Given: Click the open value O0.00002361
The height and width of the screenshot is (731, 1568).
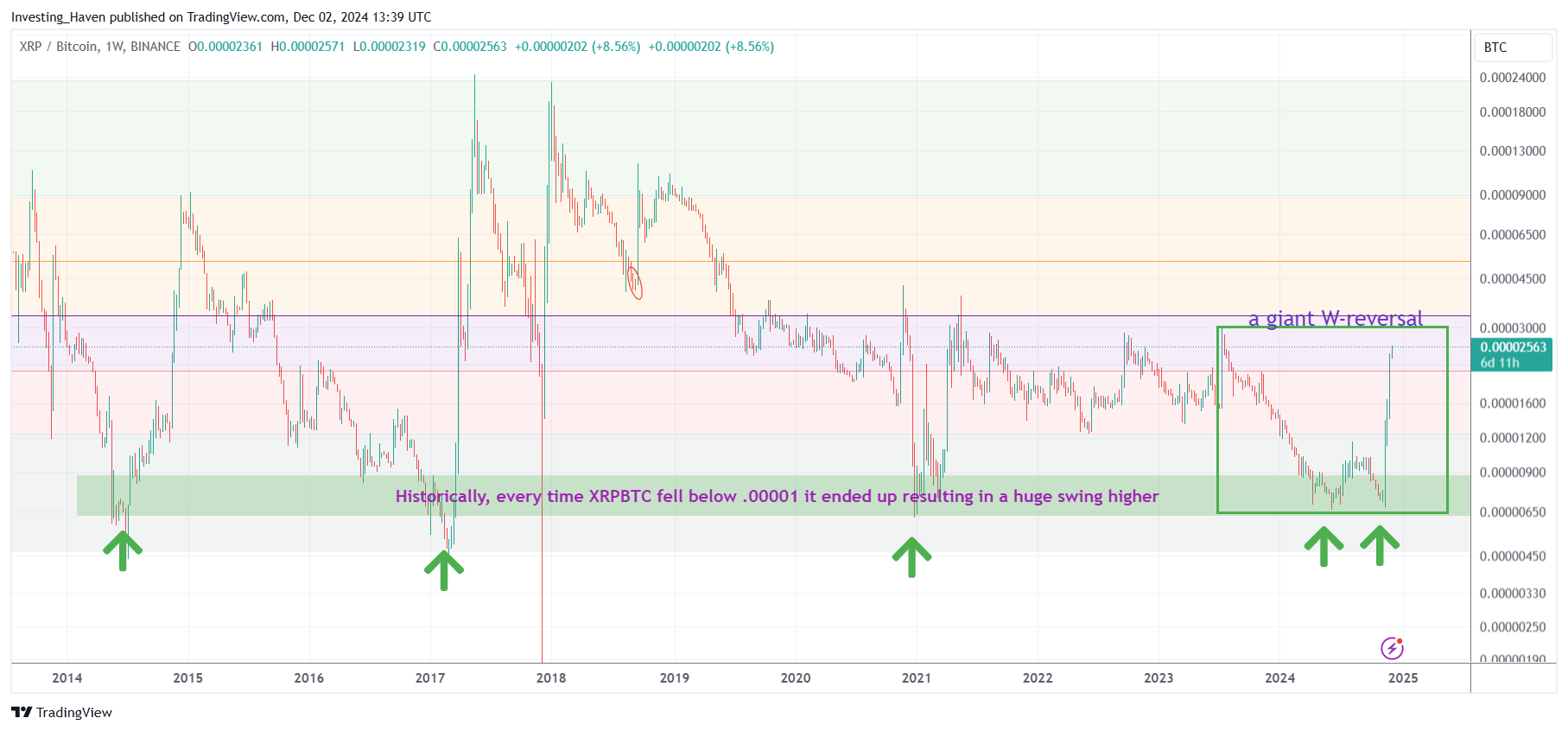Looking at the screenshot, I should 225,47.
